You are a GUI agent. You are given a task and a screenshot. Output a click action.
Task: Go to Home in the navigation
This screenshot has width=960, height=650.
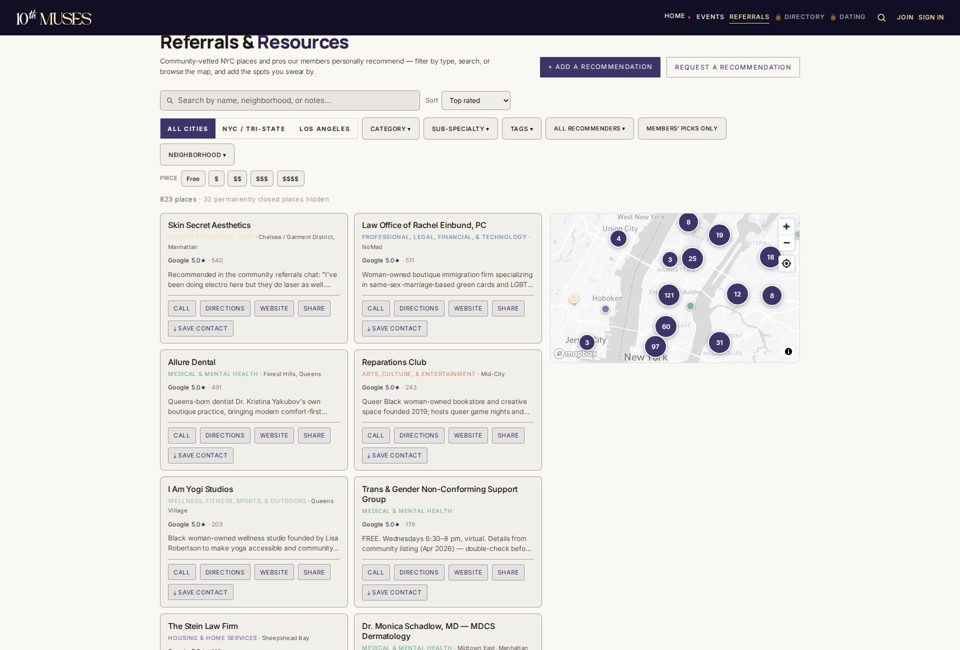click(x=674, y=16)
